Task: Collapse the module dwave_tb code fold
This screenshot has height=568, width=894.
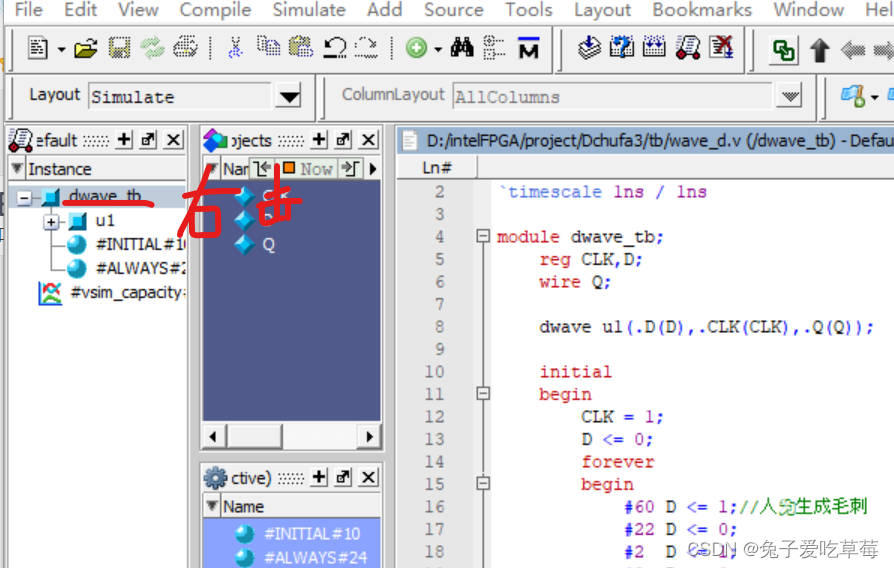Action: click(x=483, y=236)
